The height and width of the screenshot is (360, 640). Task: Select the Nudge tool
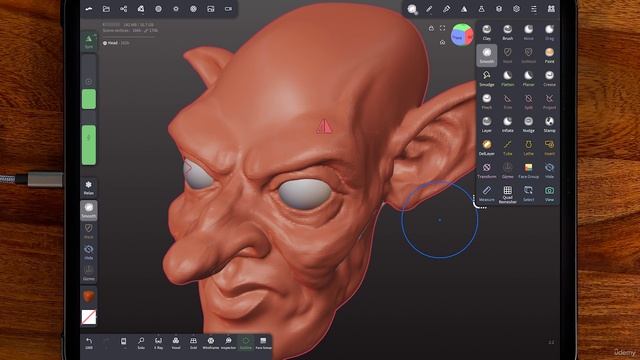tap(529, 124)
